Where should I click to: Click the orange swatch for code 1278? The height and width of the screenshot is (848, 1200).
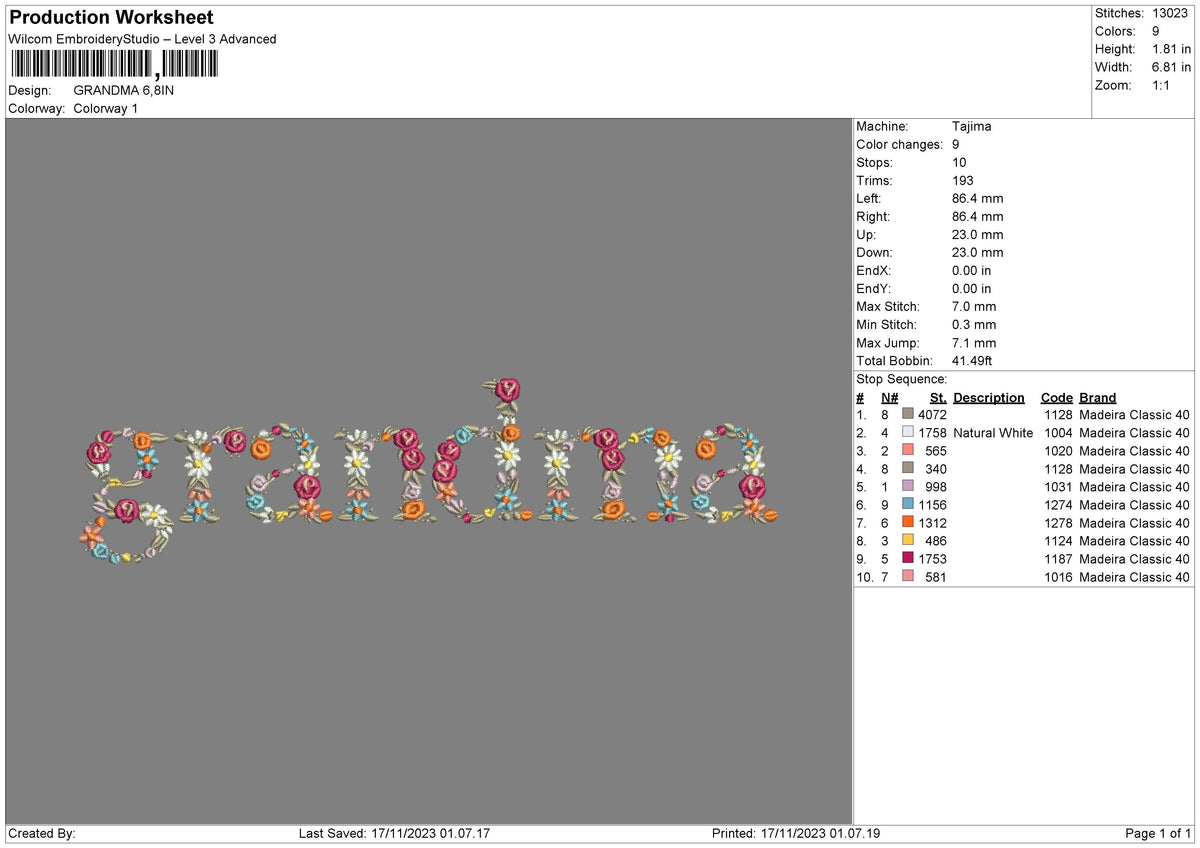pyautogui.click(x=908, y=523)
